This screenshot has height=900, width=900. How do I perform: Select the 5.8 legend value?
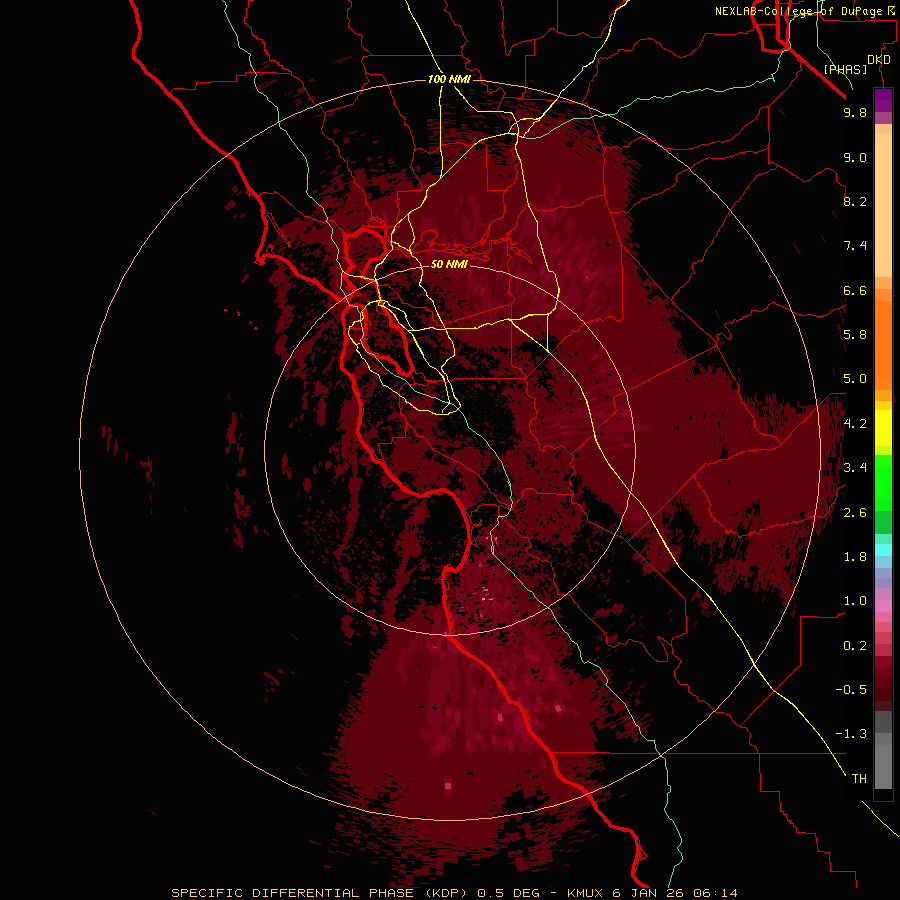(x=855, y=335)
